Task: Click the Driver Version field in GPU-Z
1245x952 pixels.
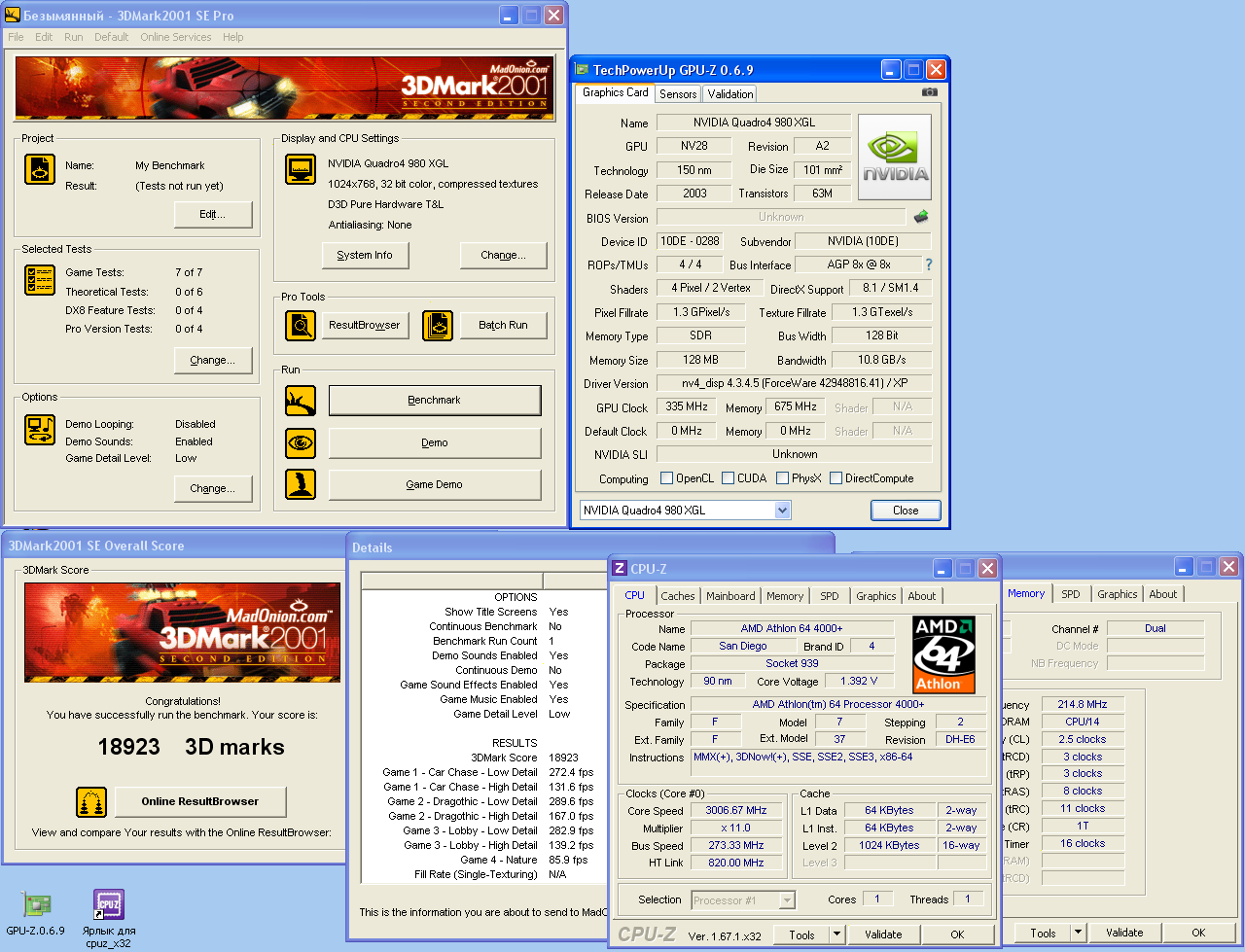Action: pyautogui.click(x=794, y=383)
